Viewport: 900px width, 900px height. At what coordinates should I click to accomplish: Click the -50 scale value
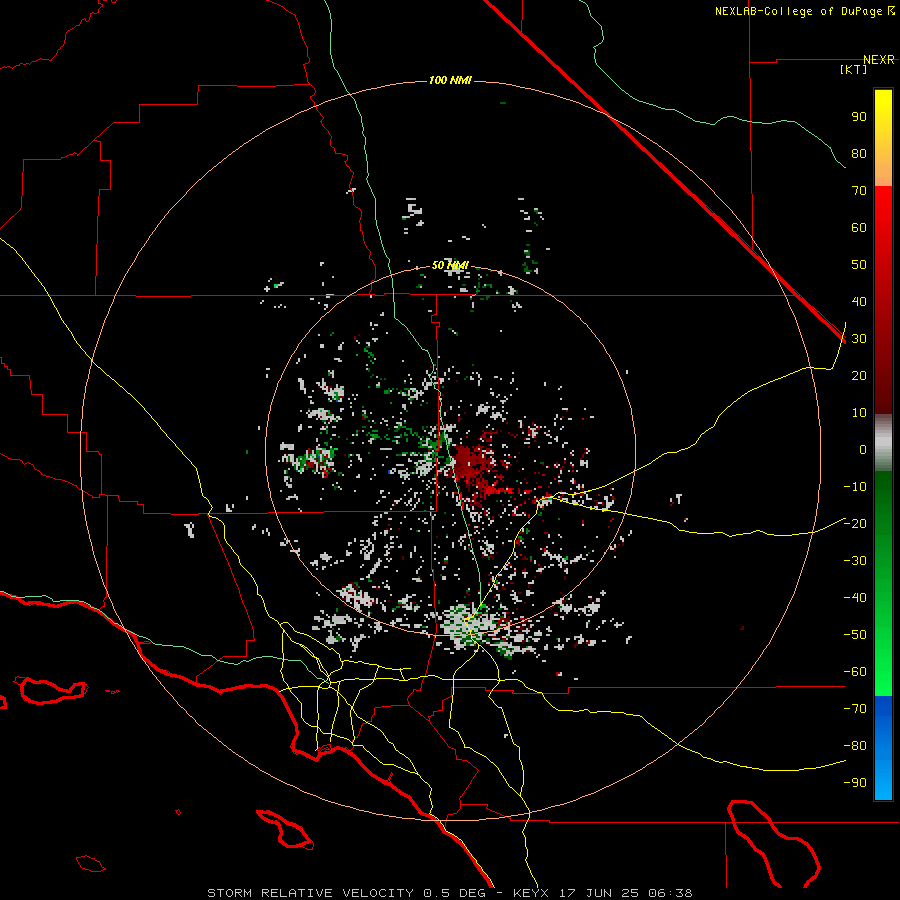[x=855, y=635]
